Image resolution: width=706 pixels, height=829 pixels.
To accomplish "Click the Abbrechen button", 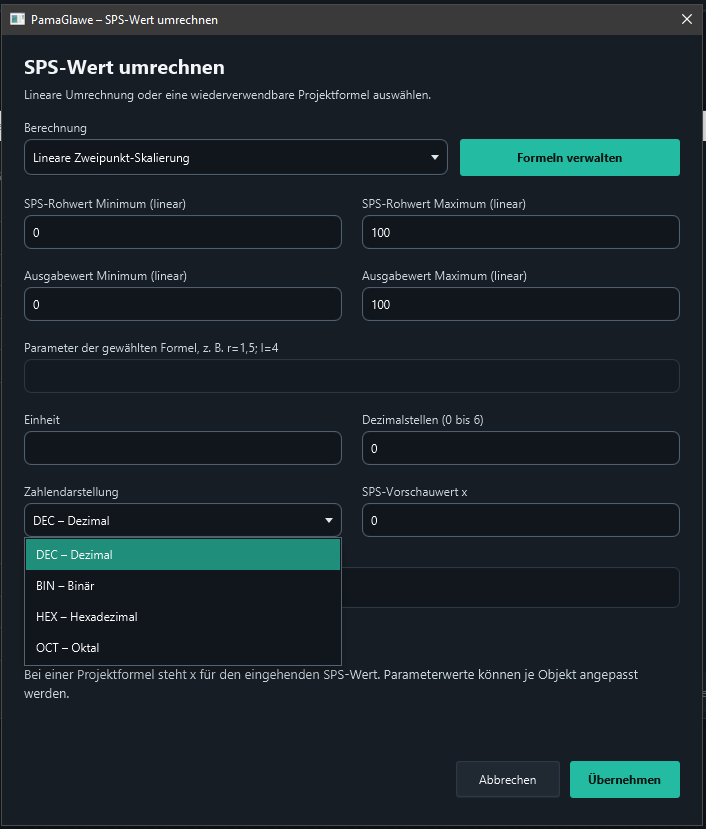I will (x=508, y=779).
